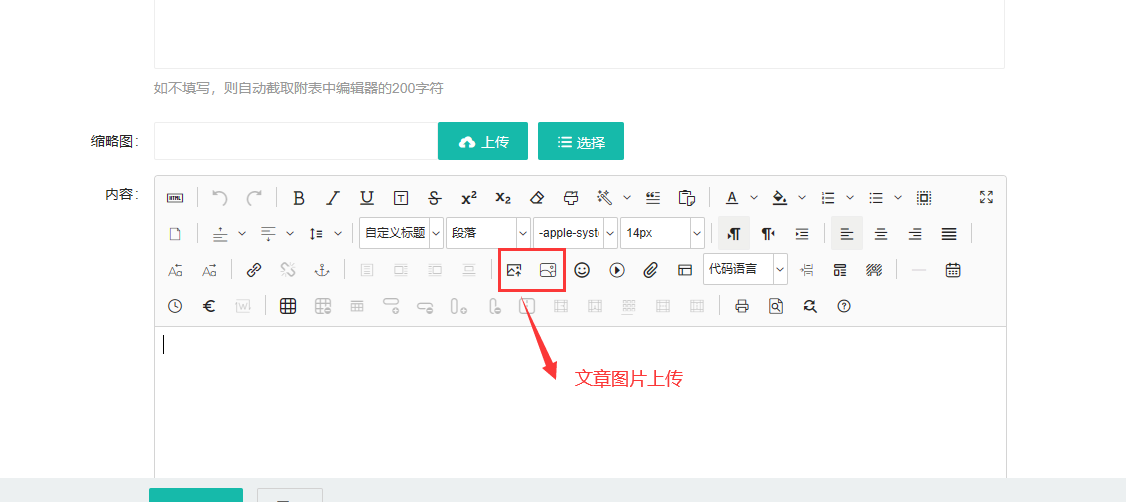Insert a blockquote
This screenshot has height=502, width=1126.
click(653, 197)
